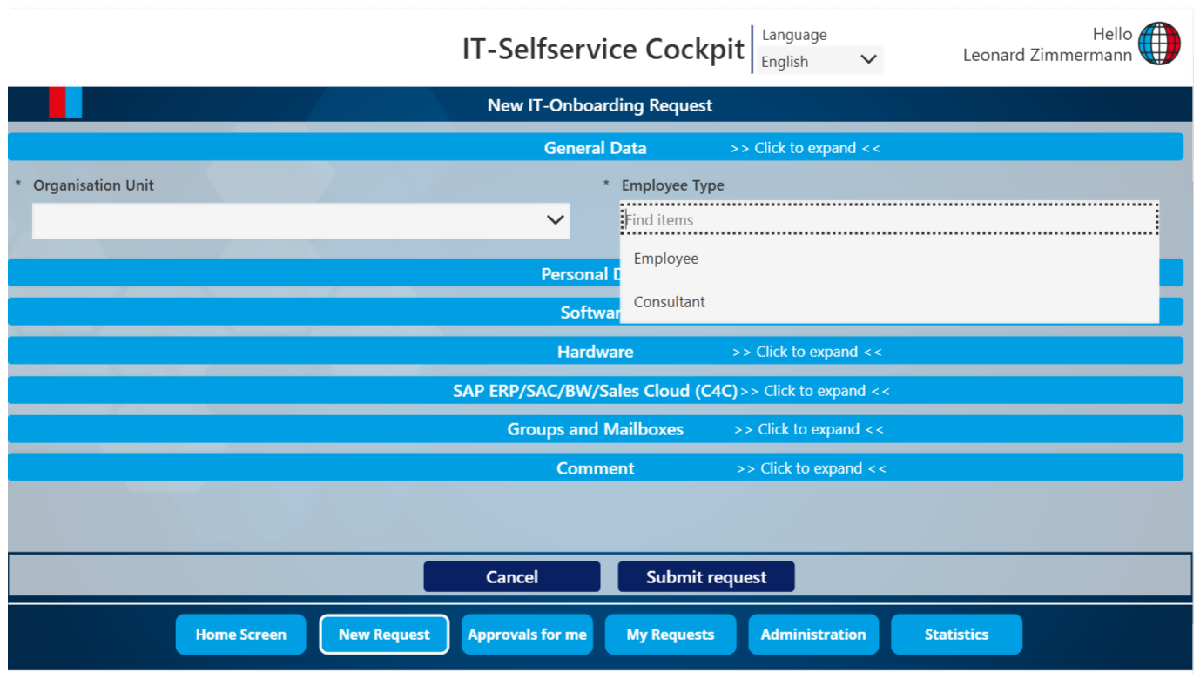
Task: Open the Statistics page
Action: (956, 635)
